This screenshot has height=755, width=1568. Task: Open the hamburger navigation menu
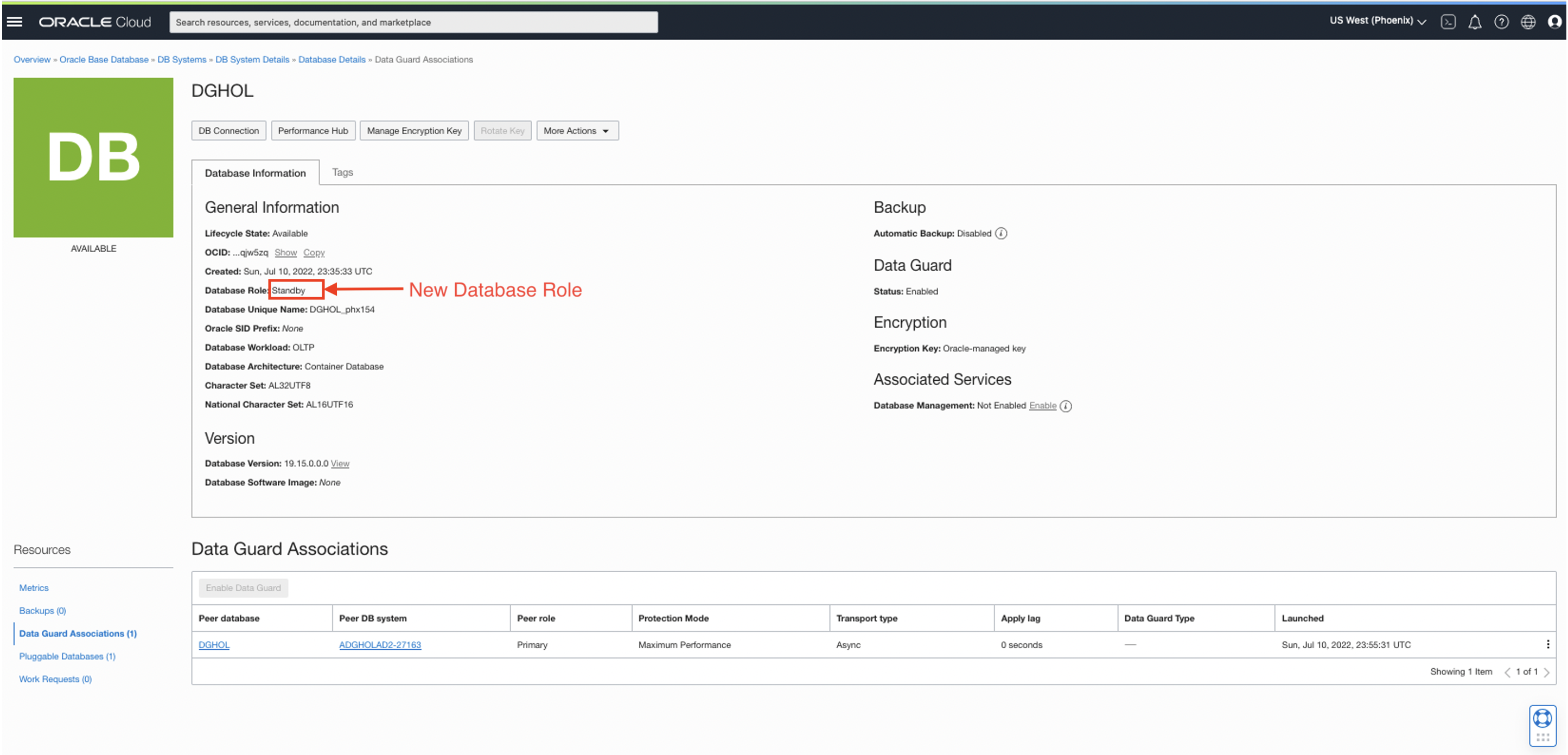tap(15, 22)
